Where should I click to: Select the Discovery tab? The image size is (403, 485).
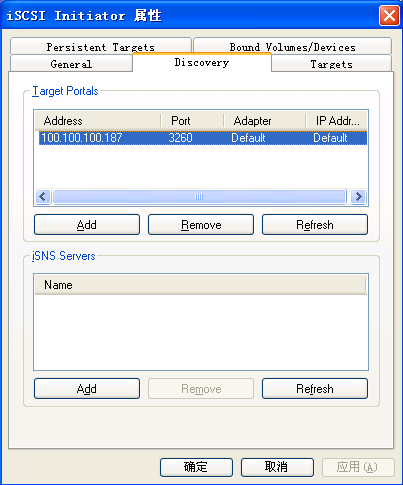click(202, 62)
